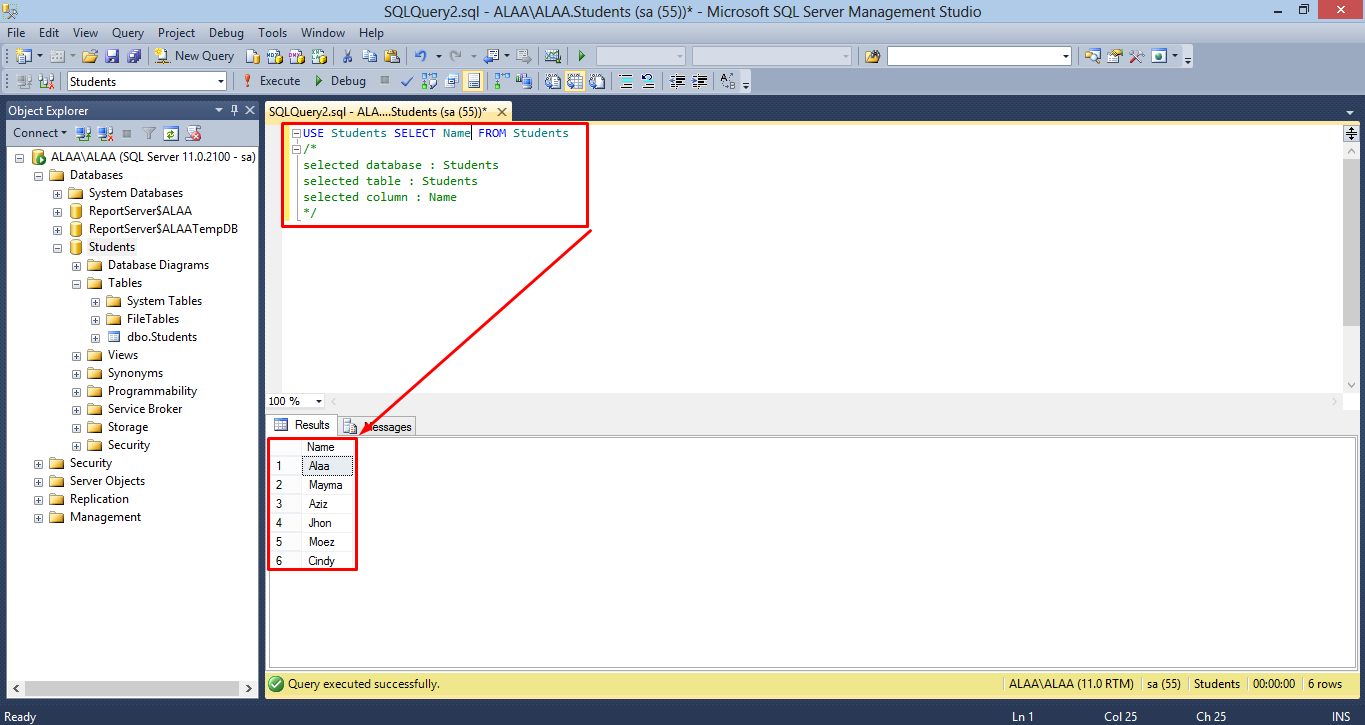This screenshot has height=725, width=1365.
Task: Click the Object Explorer horizontal scrollbar
Action: tap(131, 689)
